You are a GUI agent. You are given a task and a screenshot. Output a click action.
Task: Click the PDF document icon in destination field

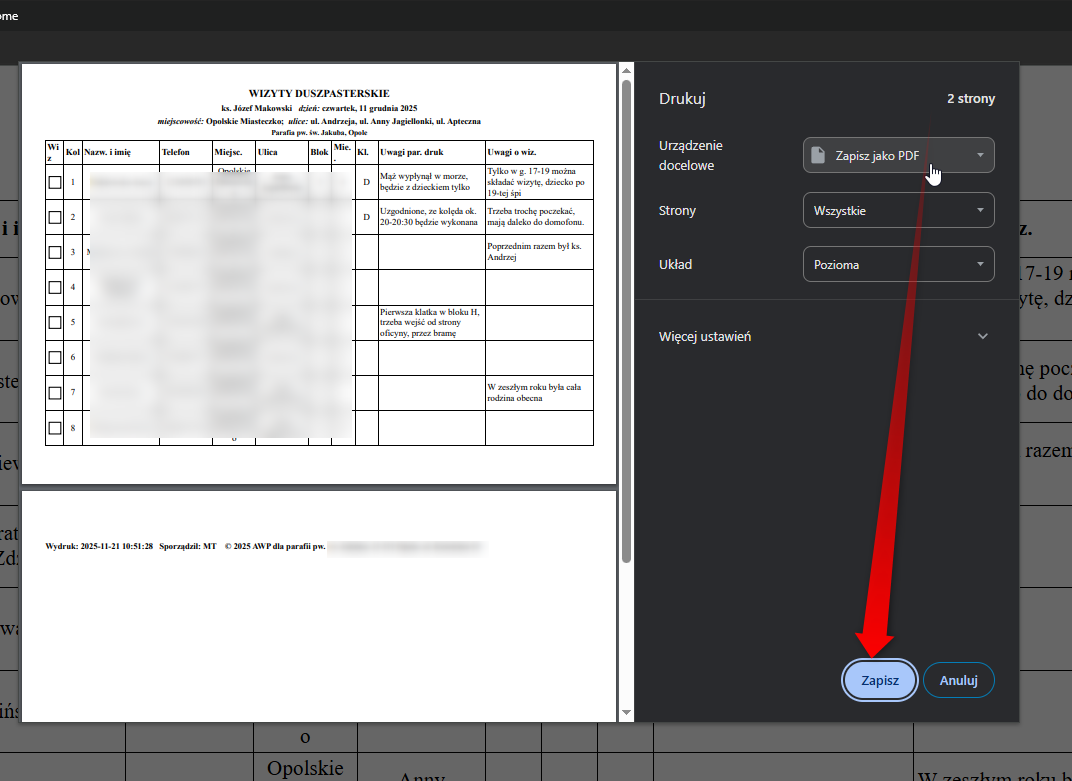point(818,155)
